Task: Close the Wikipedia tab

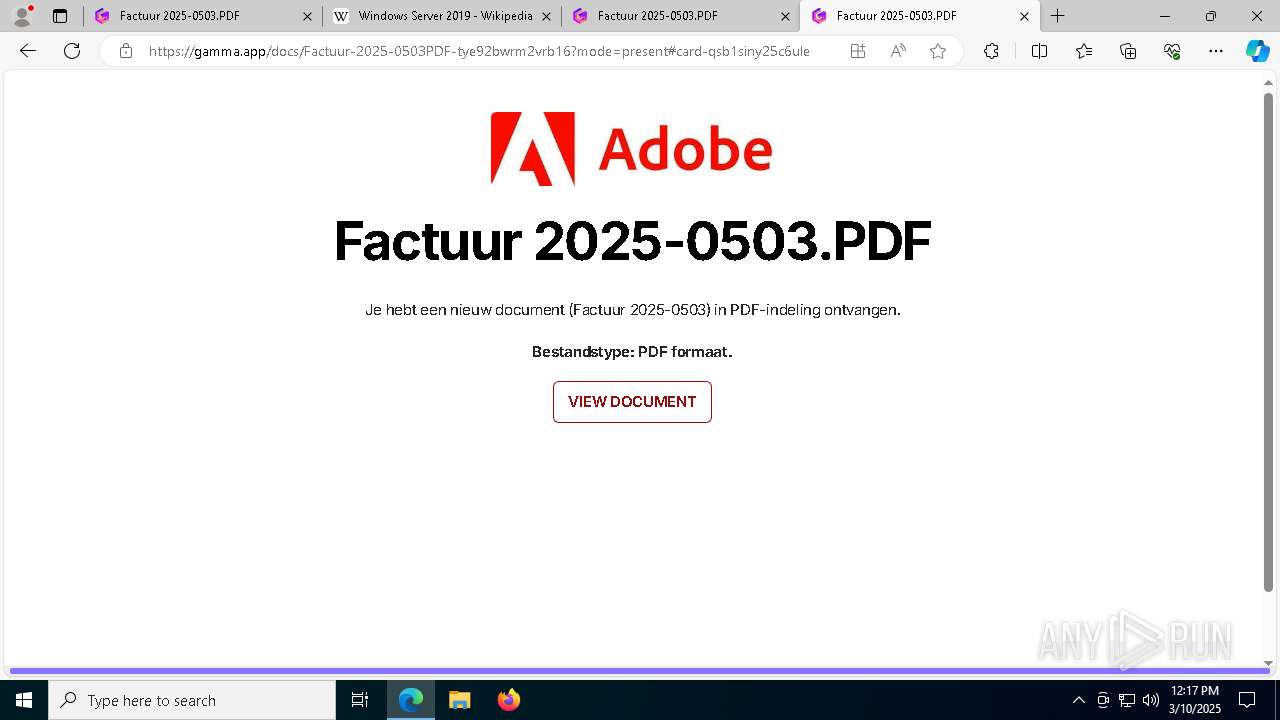Action: (546, 16)
